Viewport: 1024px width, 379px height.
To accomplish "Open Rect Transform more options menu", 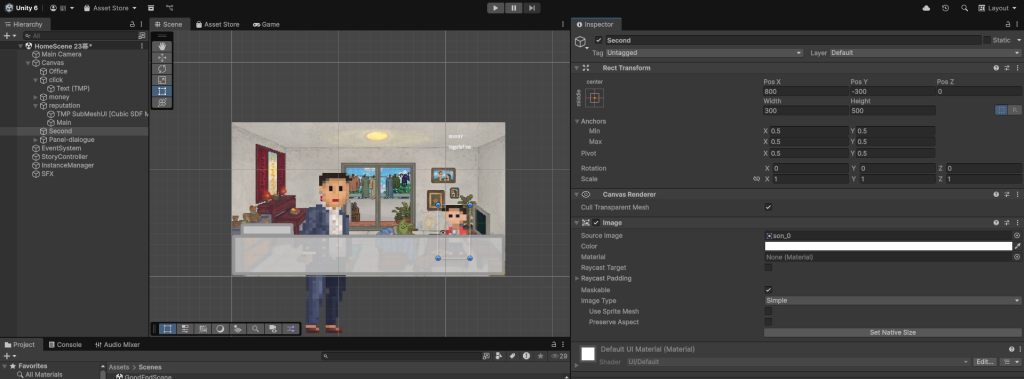I will [x=1017, y=67].
